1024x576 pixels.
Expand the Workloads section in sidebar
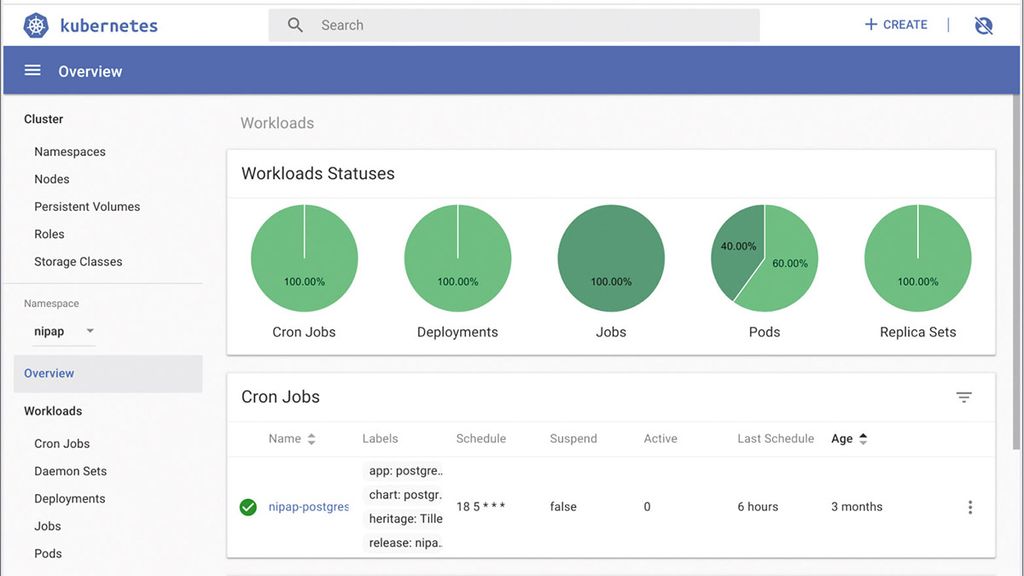click(x=53, y=410)
